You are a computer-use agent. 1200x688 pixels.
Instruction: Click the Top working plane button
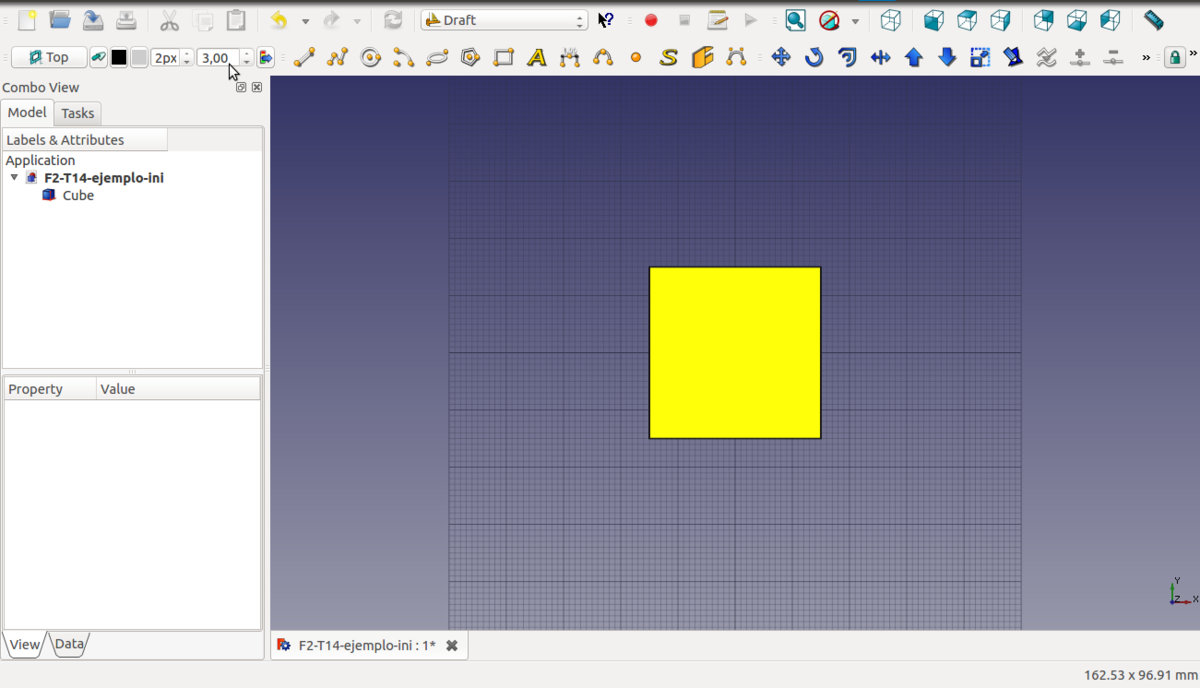[48, 58]
